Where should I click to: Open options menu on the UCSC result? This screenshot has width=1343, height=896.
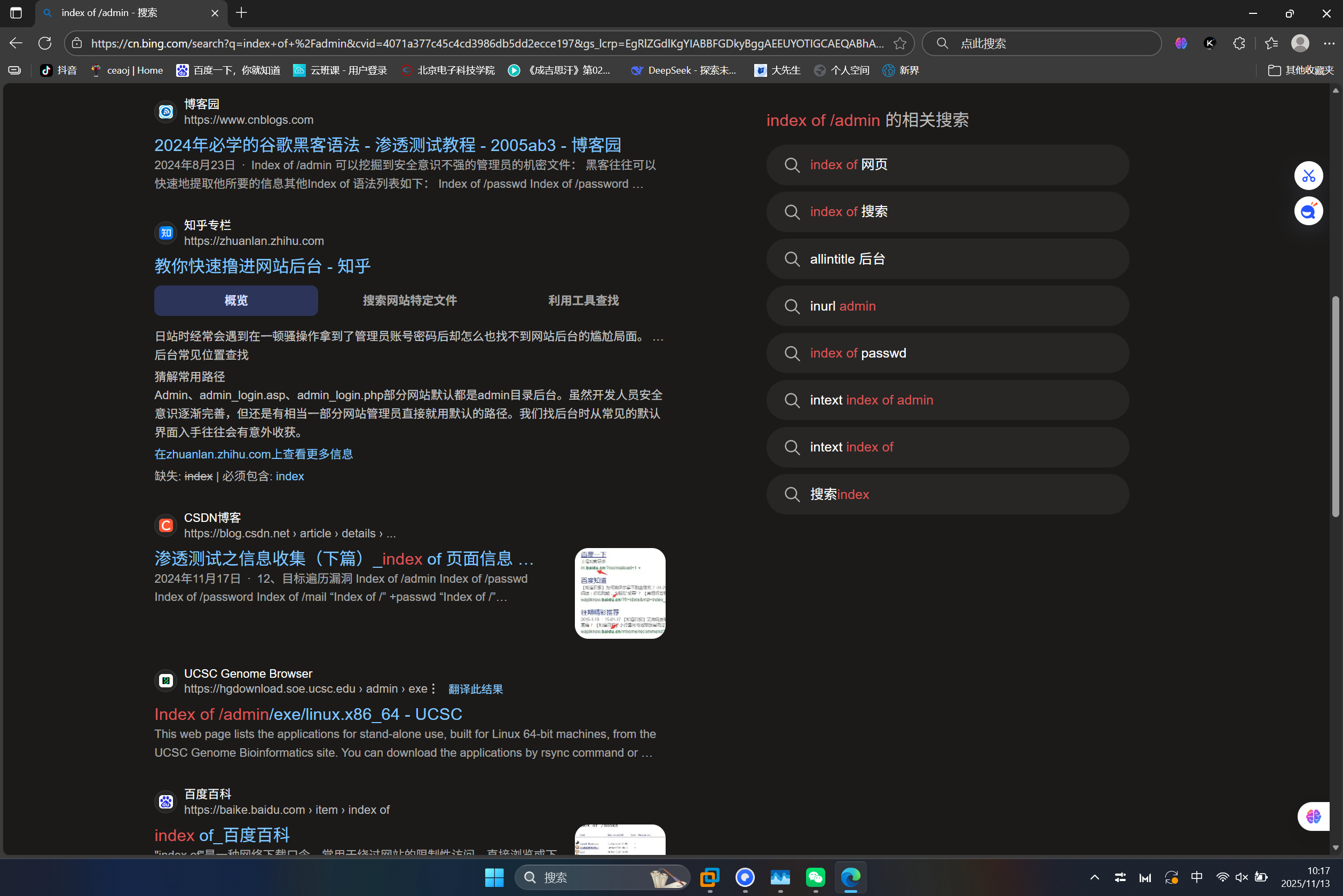tap(434, 688)
